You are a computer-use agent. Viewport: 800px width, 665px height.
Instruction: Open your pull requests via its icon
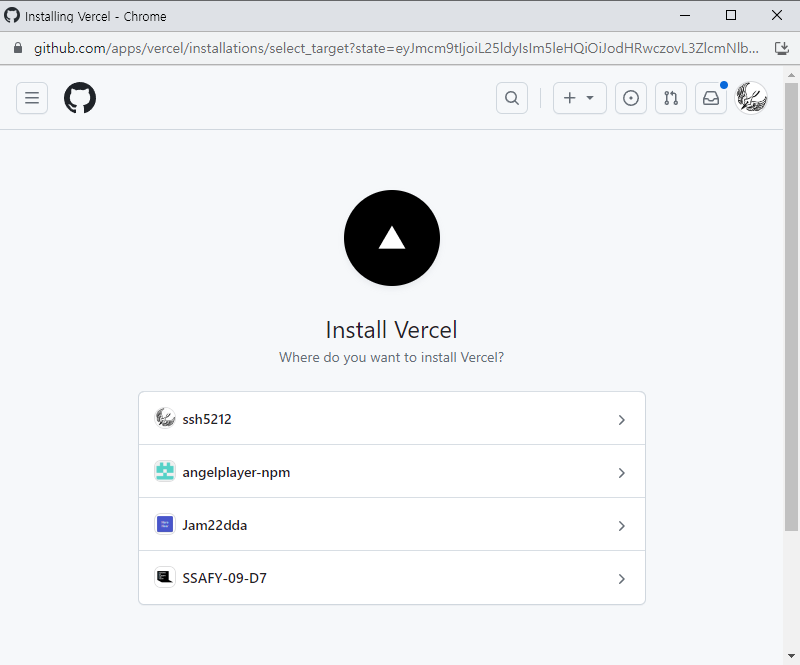pos(670,97)
